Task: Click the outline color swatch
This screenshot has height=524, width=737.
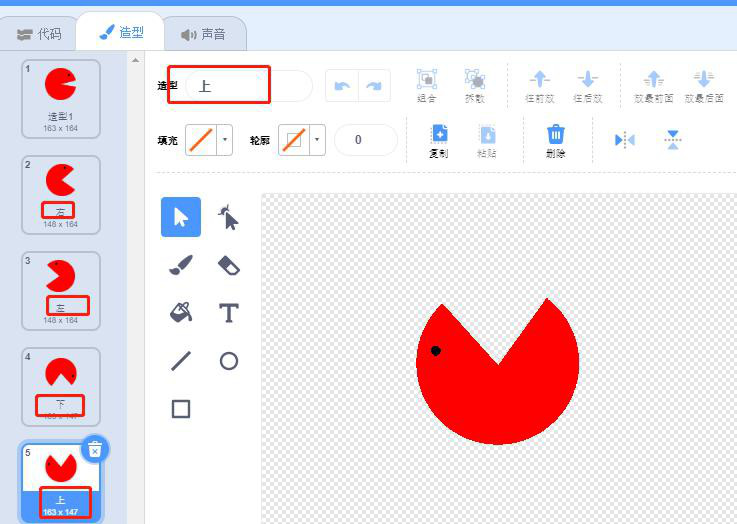Action: click(x=294, y=140)
